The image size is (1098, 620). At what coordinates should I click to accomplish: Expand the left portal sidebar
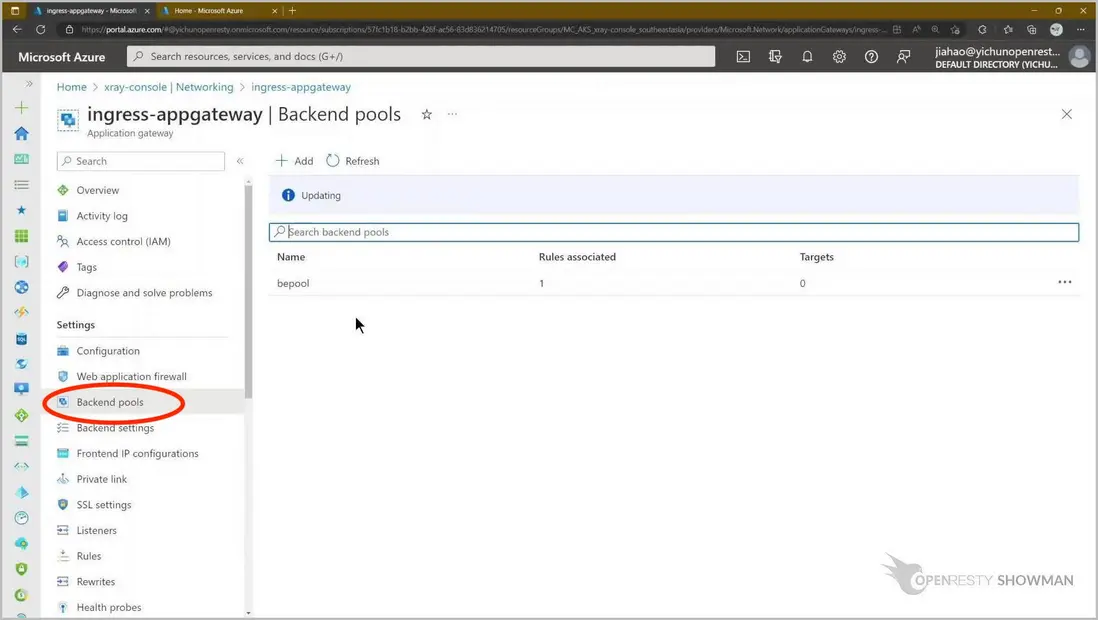click(29, 84)
